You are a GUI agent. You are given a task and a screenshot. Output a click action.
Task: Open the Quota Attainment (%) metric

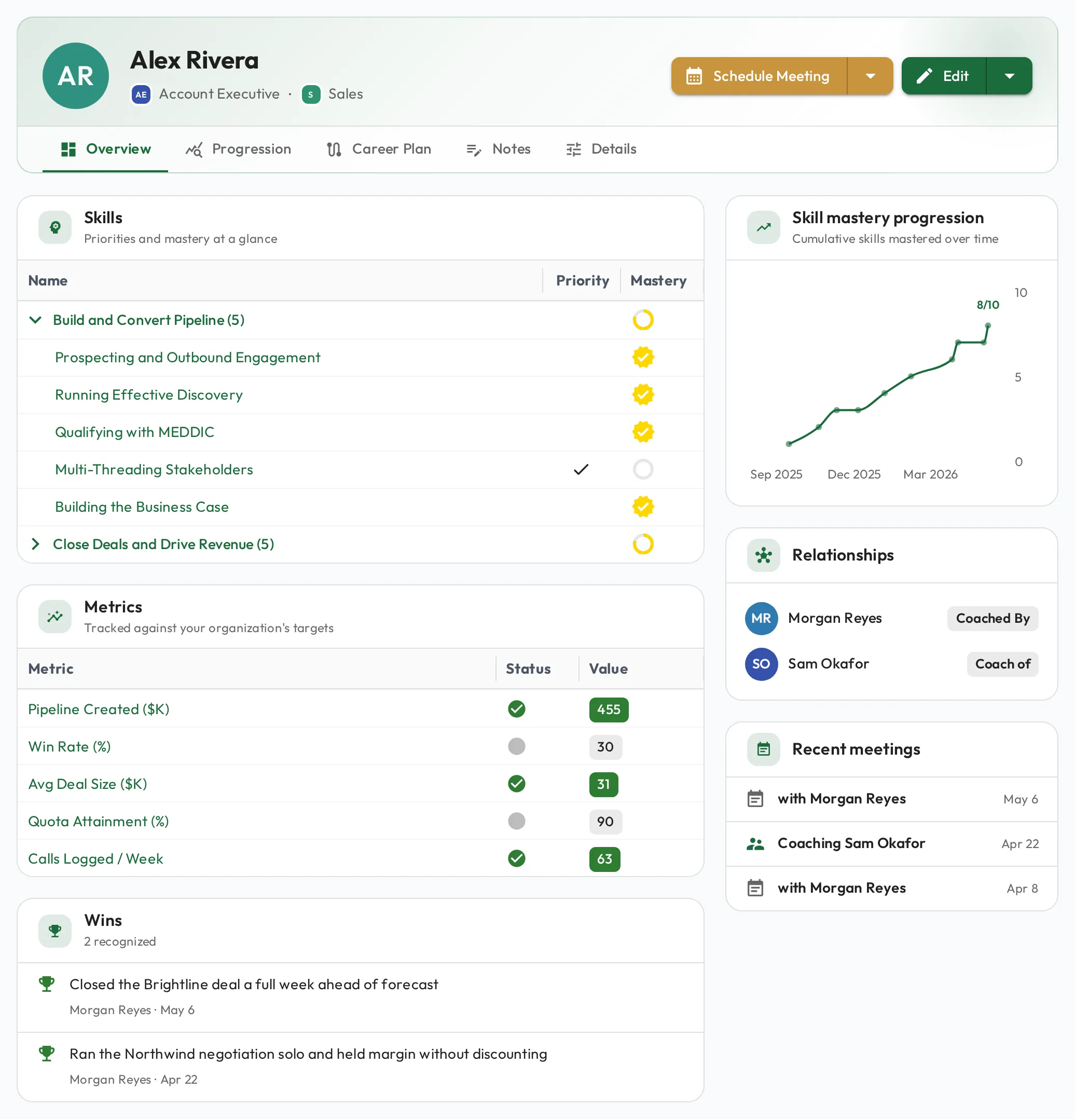click(x=98, y=822)
